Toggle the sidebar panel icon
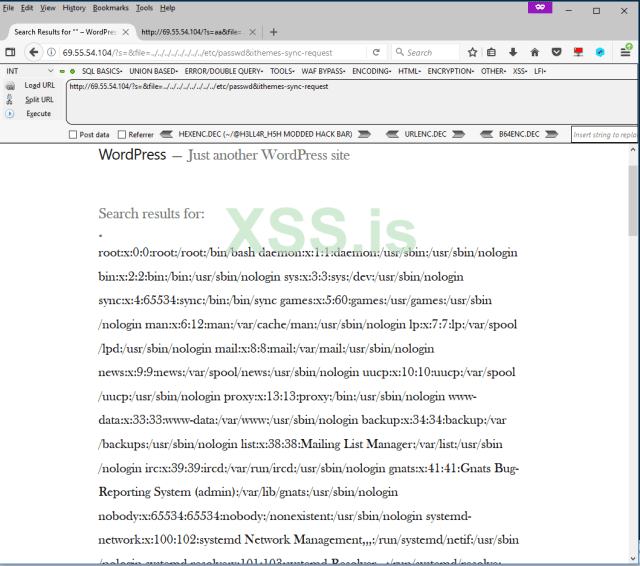 coord(10,52)
